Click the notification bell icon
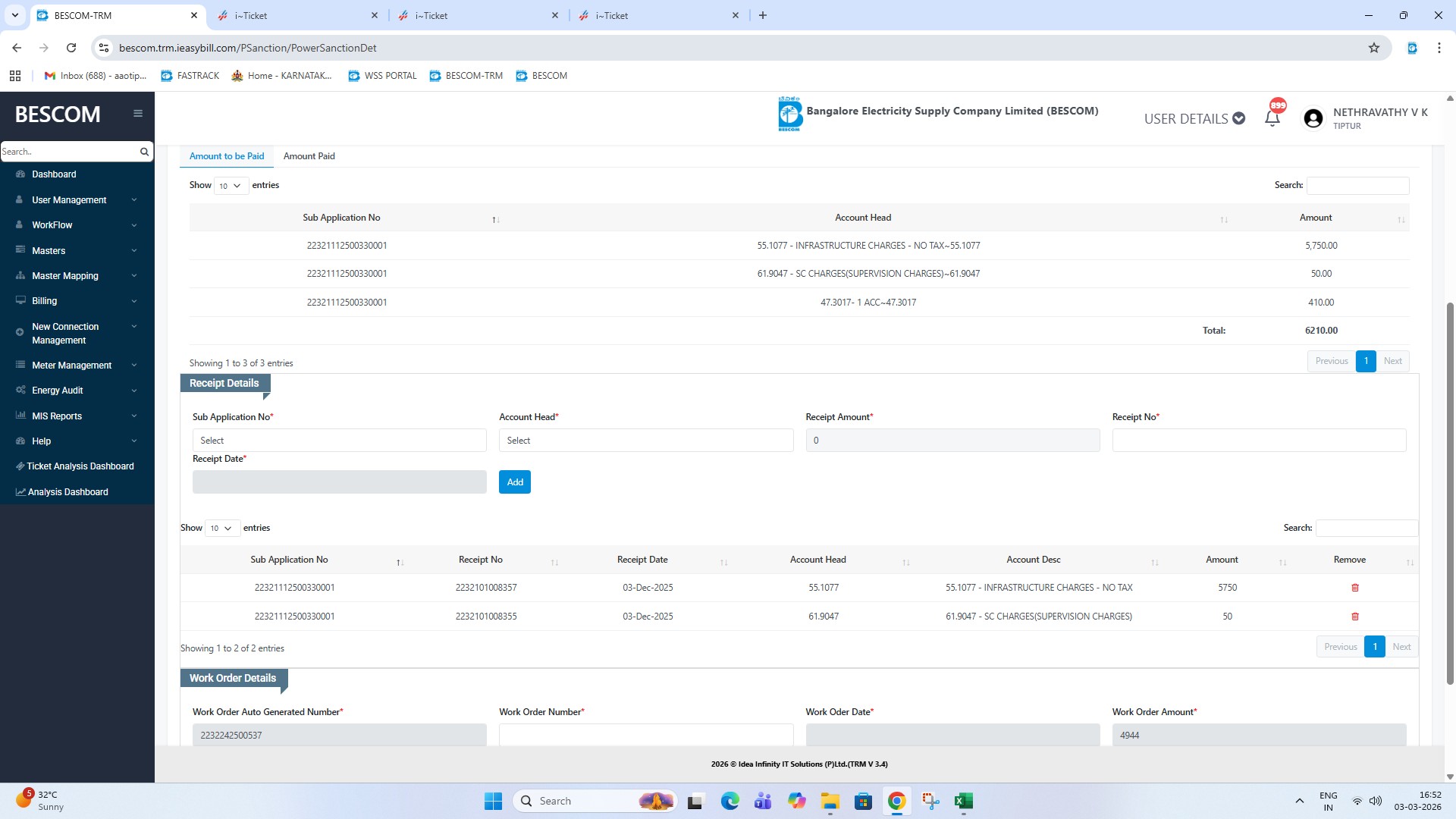Image resolution: width=1456 pixels, height=819 pixels. tap(1272, 118)
